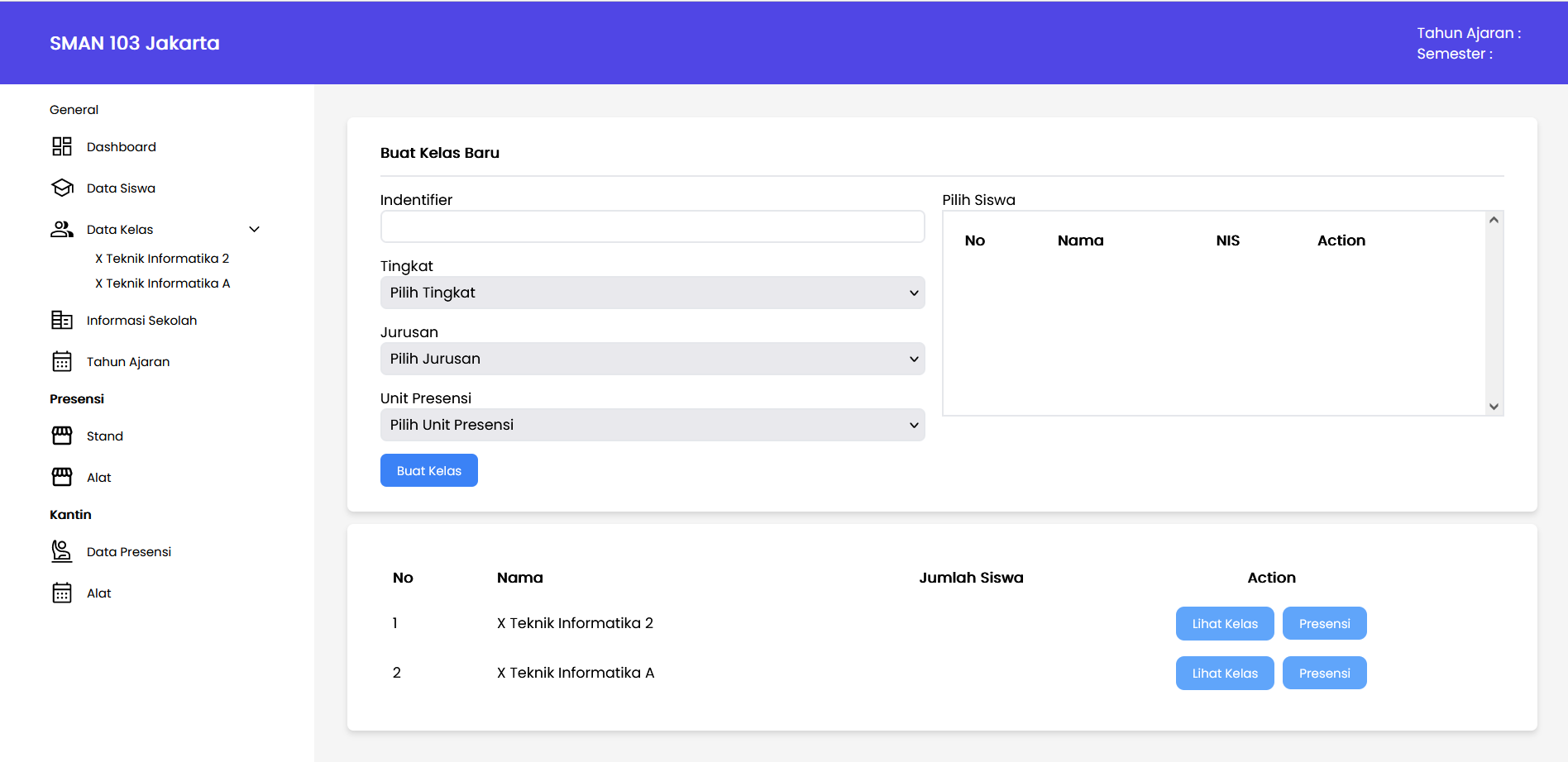Viewport: 1568px width, 762px height.
Task: Click Lihat Kelas for X Teknik Informatika A
Action: tap(1225, 673)
